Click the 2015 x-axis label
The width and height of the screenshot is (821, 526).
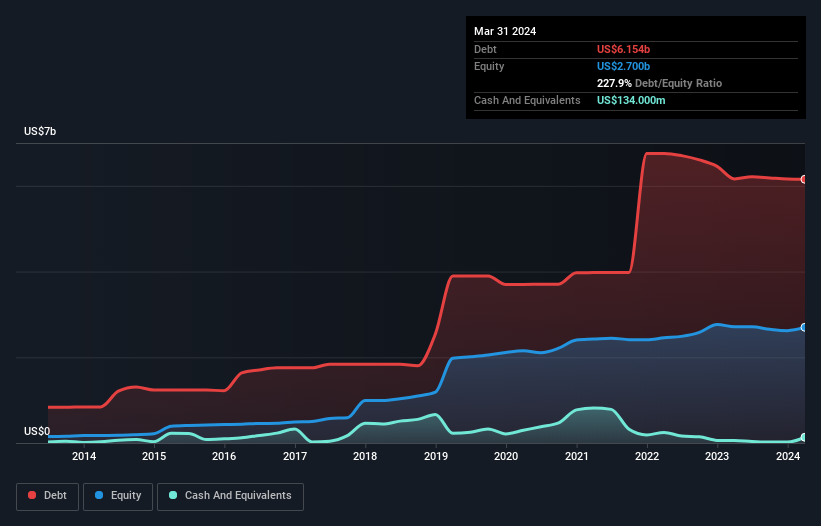(154, 456)
